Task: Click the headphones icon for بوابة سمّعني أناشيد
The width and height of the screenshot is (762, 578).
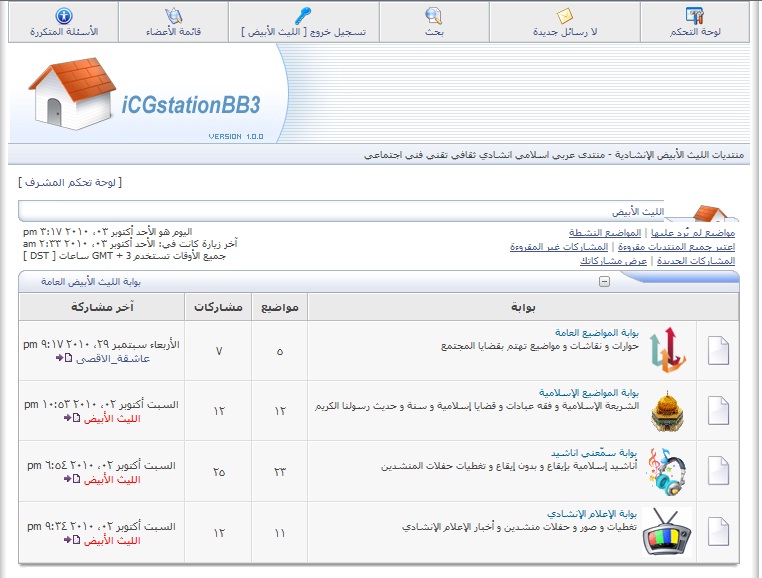Action: 668,470
